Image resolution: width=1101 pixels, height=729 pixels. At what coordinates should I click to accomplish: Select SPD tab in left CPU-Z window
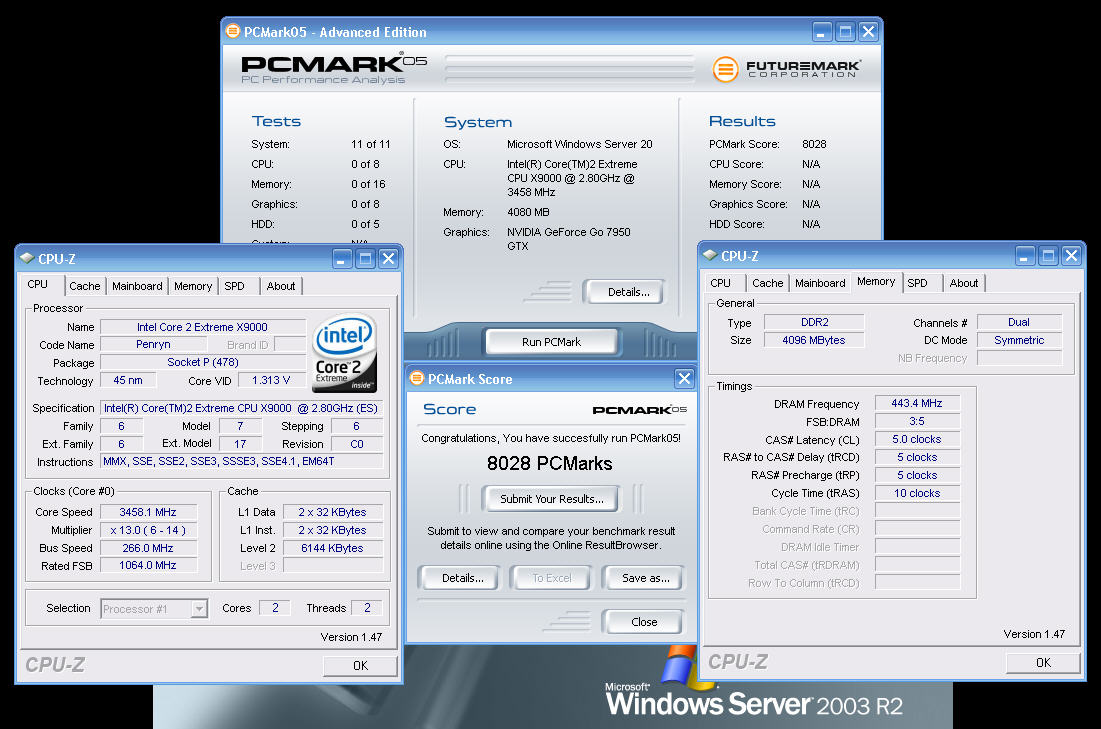[235, 286]
